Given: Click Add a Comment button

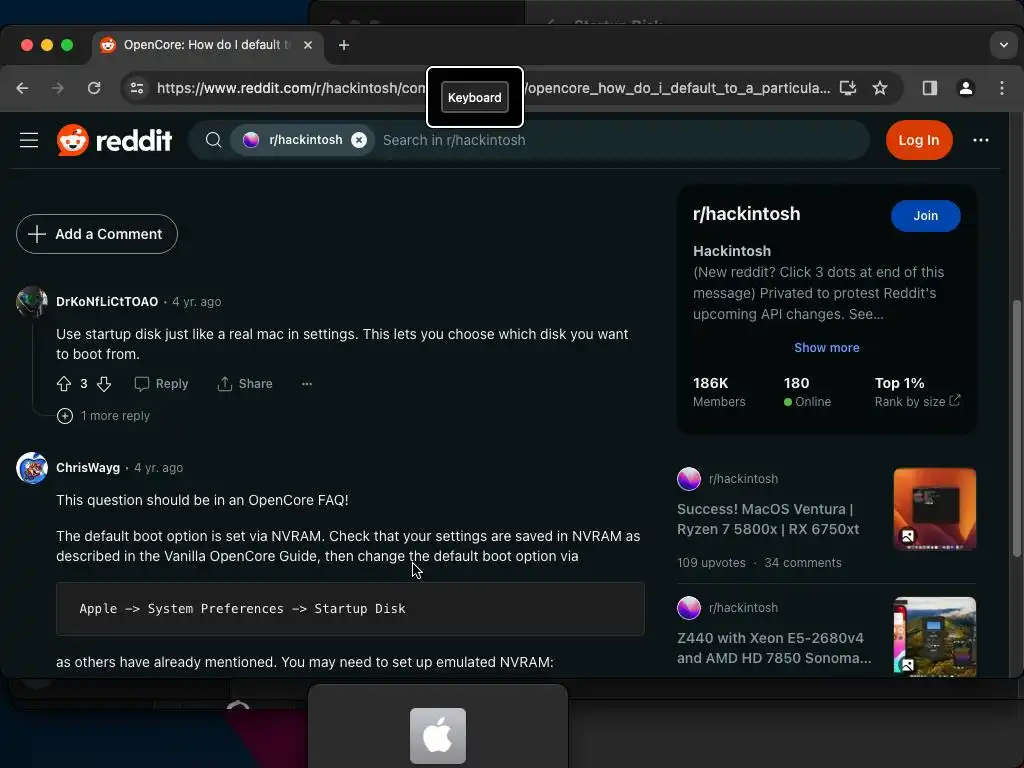Looking at the screenshot, I should point(97,234).
